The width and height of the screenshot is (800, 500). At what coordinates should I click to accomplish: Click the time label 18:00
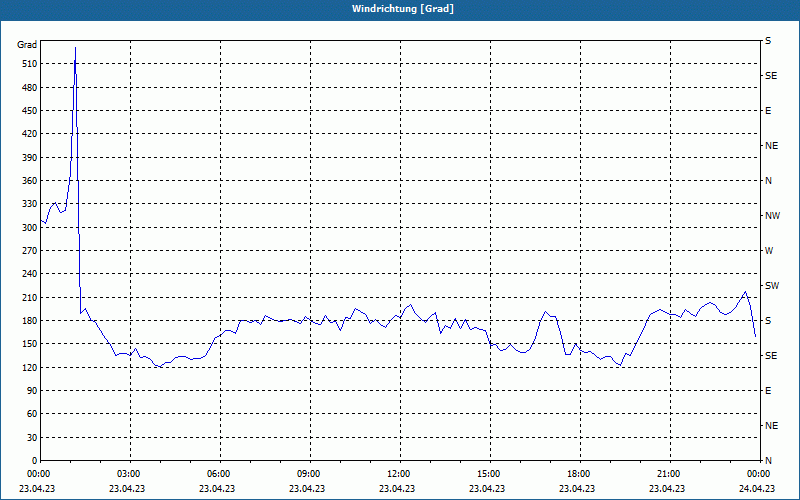[x=580, y=474]
